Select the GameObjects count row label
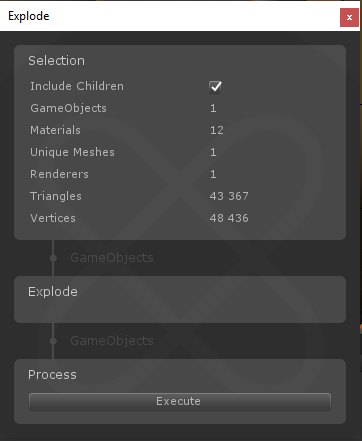The width and height of the screenshot is (362, 441). 68,108
